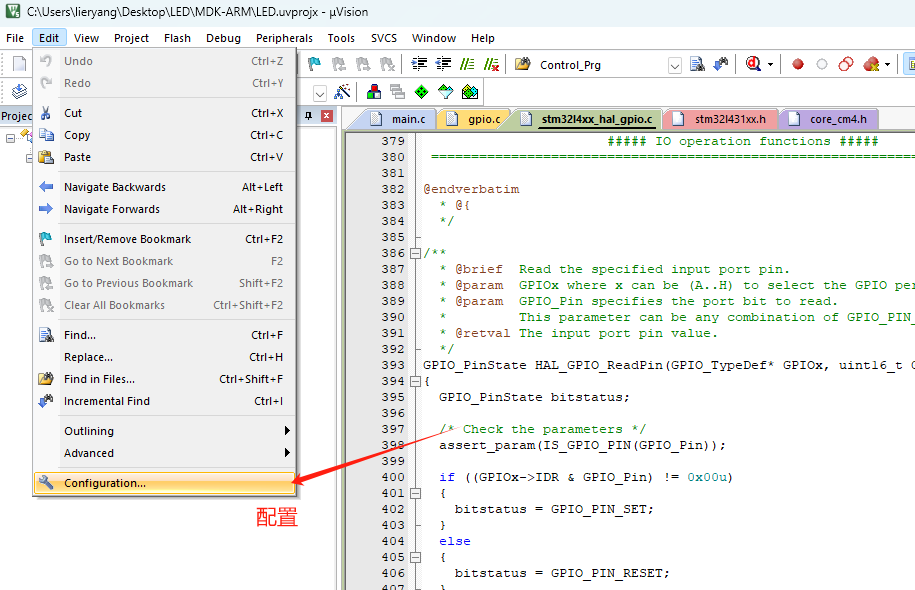Open Manage Run-Time Environment green diamond icon
915x590 pixels.
tap(421, 92)
